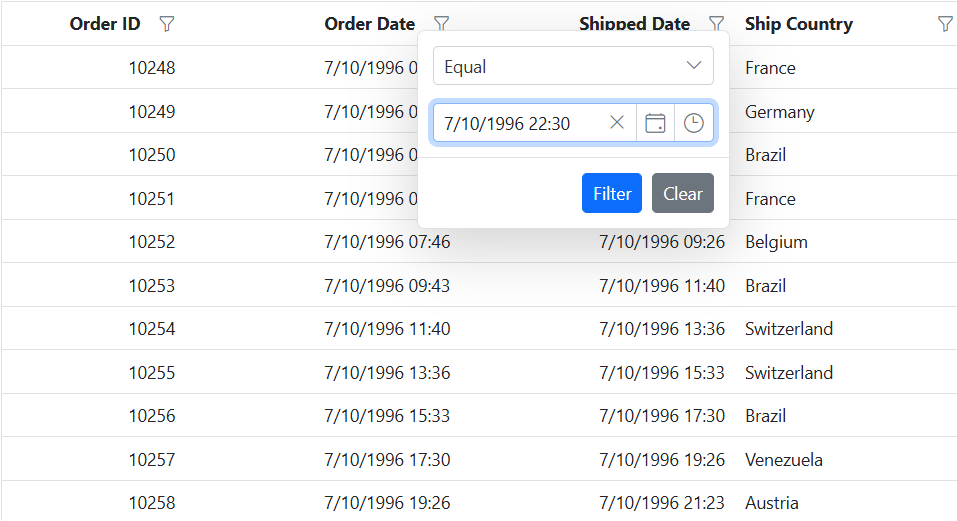Select the Austria ship country cell
This screenshot has width=957, height=521.
point(772,503)
